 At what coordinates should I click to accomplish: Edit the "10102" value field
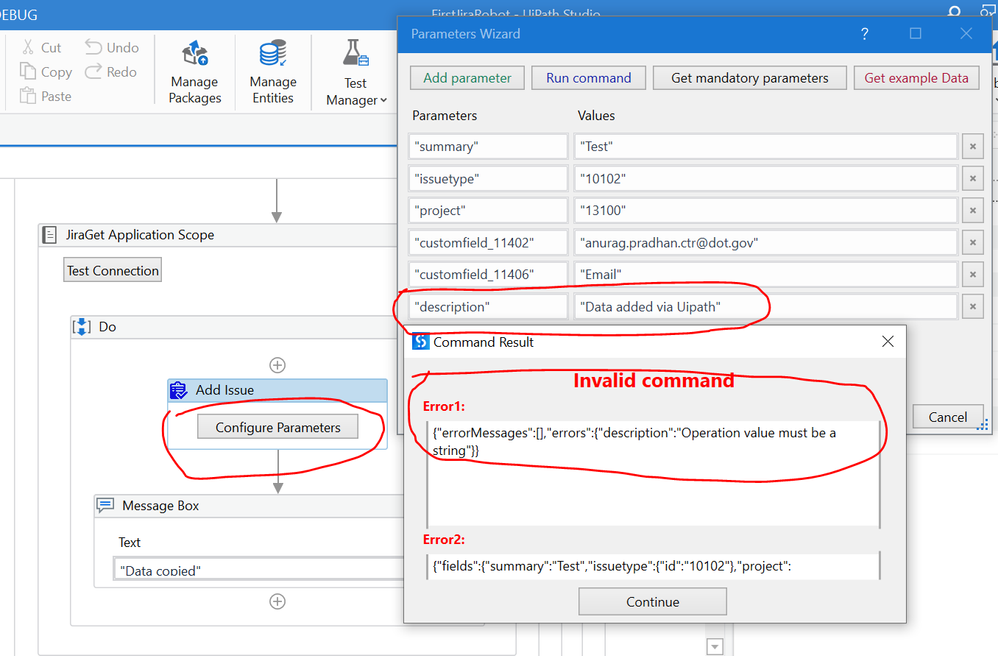(x=766, y=179)
